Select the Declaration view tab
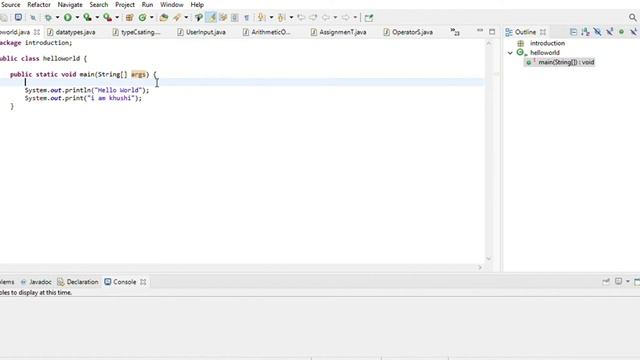This screenshot has width=640, height=360. pos(78,282)
